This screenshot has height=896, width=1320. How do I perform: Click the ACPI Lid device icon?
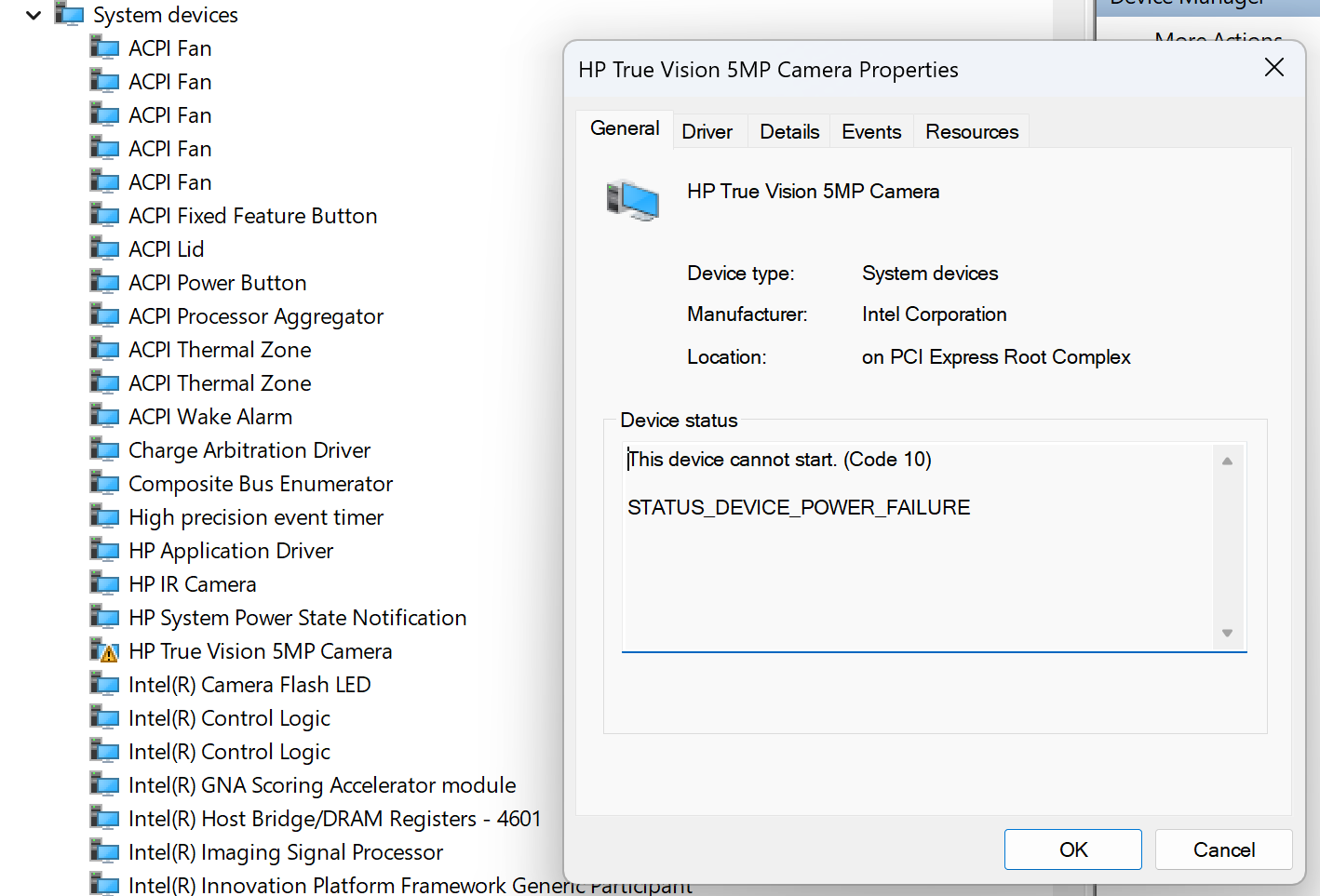tap(105, 248)
